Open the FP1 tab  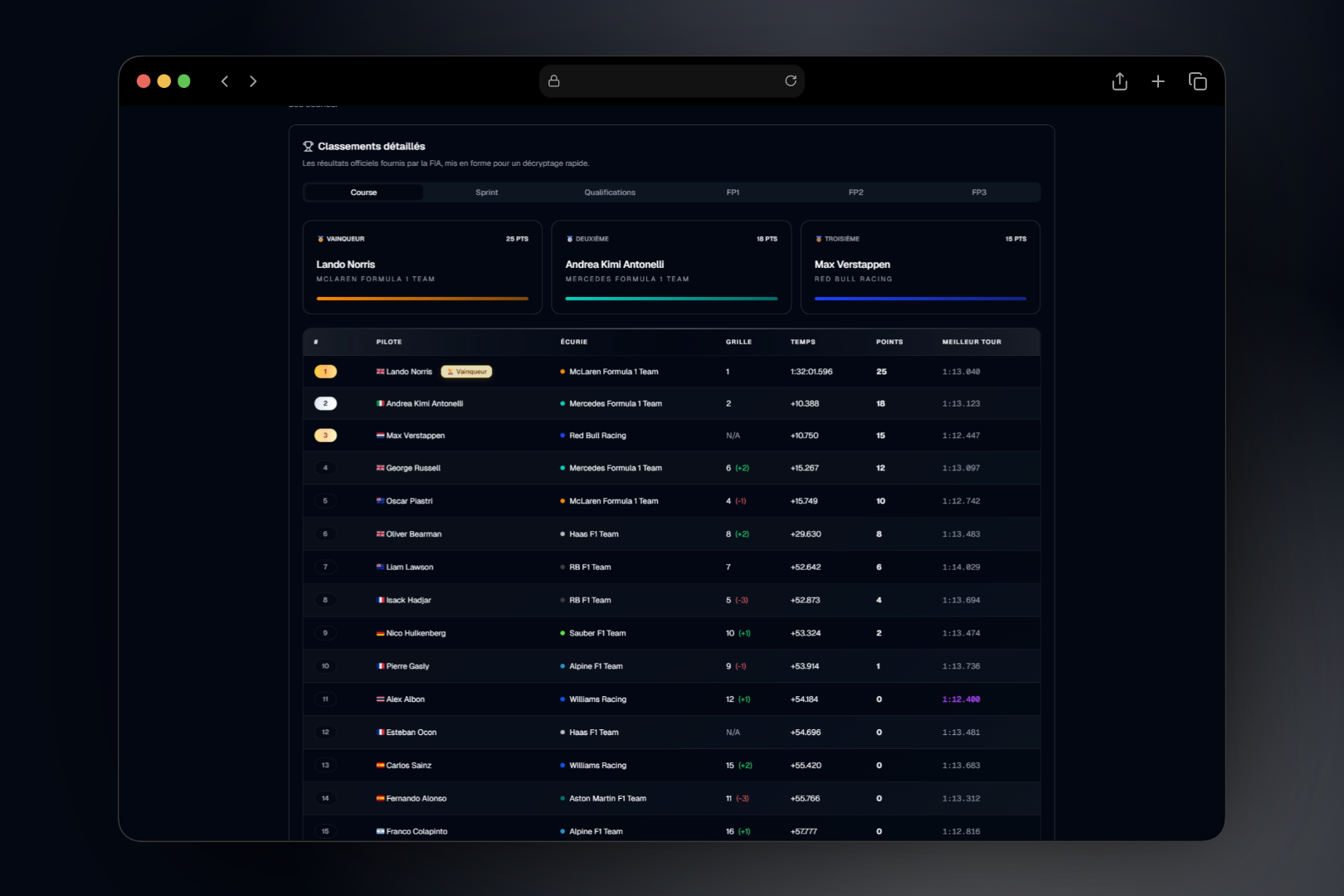click(733, 192)
